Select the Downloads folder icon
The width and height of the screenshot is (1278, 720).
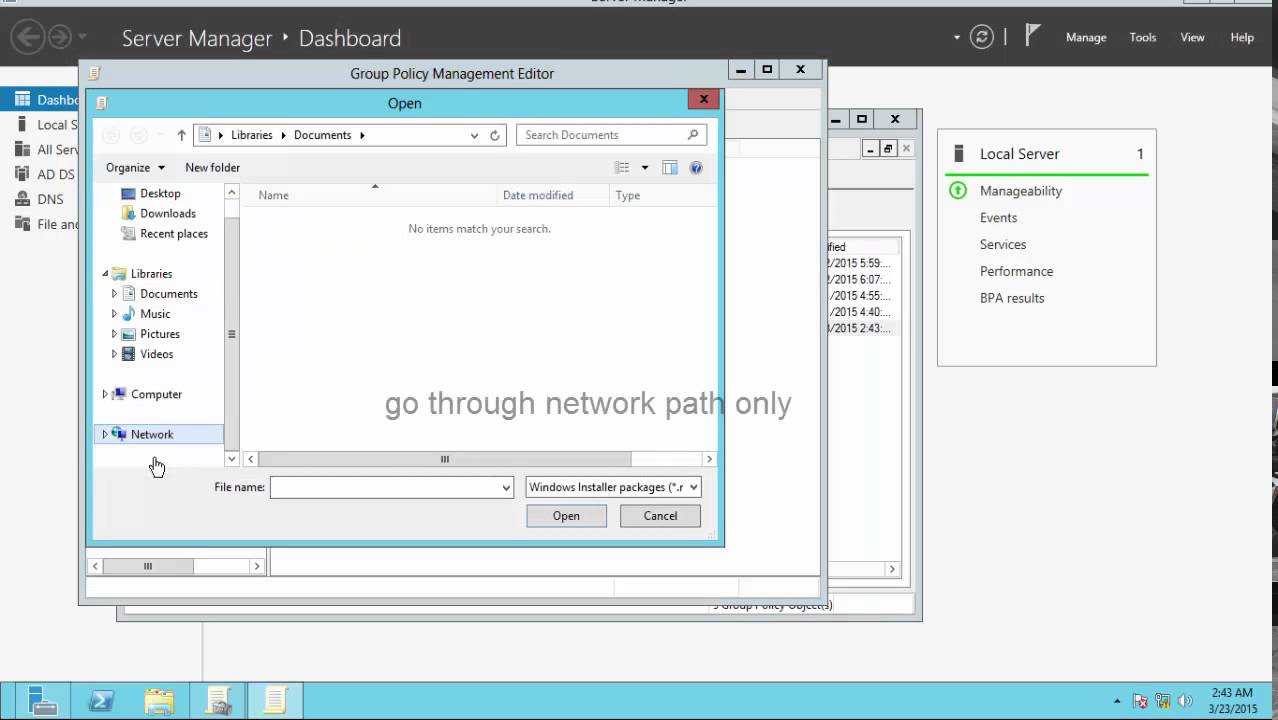click(x=128, y=213)
